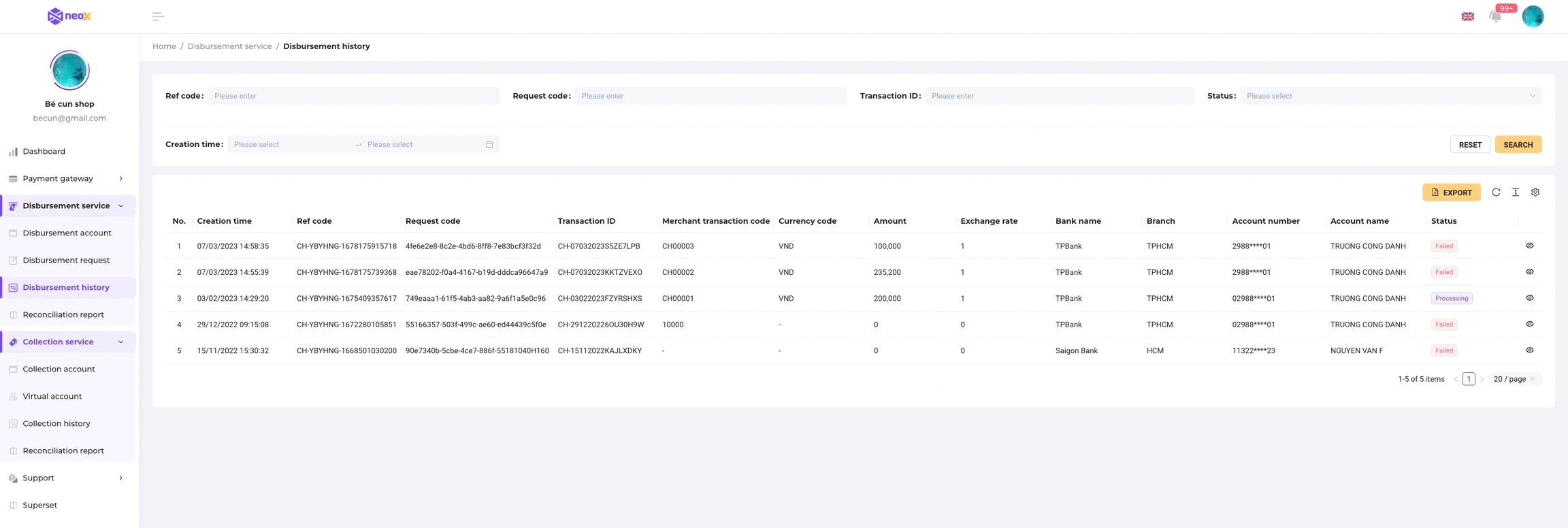Viewport: 1568px width, 528px height.
Task: View details of row 1 via eye icon
Action: pyautogui.click(x=1530, y=246)
